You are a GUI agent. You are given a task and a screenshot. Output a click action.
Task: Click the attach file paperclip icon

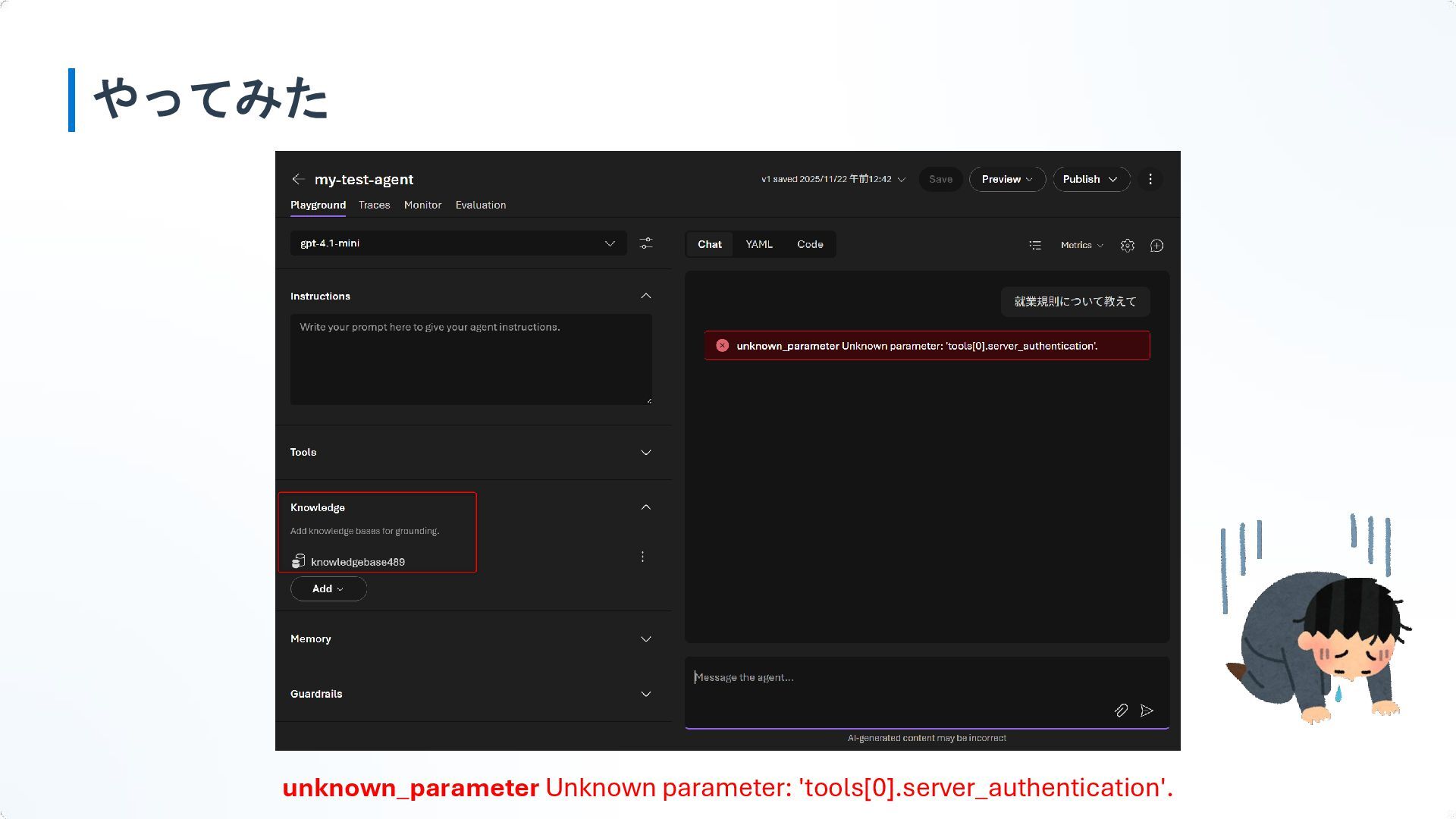(1121, 711)
